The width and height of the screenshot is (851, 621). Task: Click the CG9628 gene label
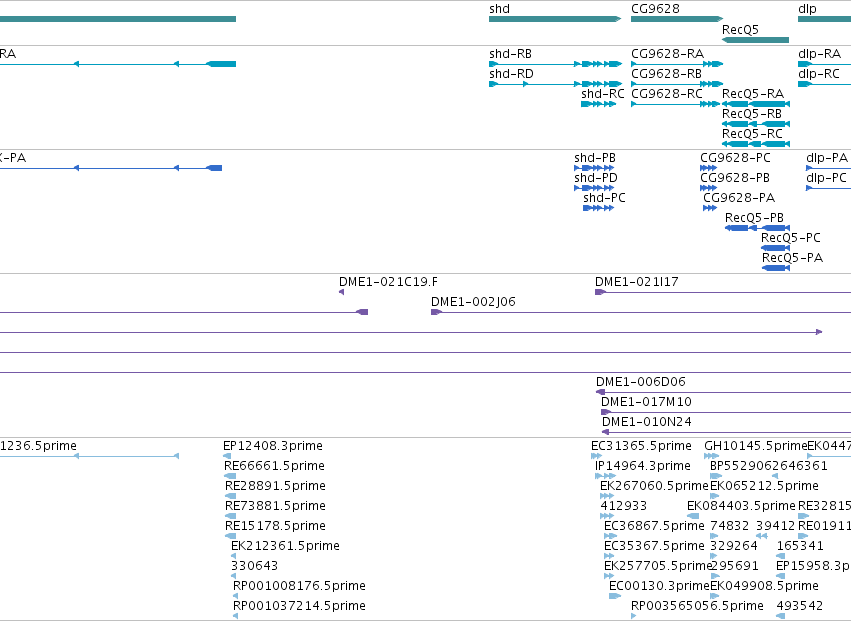655,9
